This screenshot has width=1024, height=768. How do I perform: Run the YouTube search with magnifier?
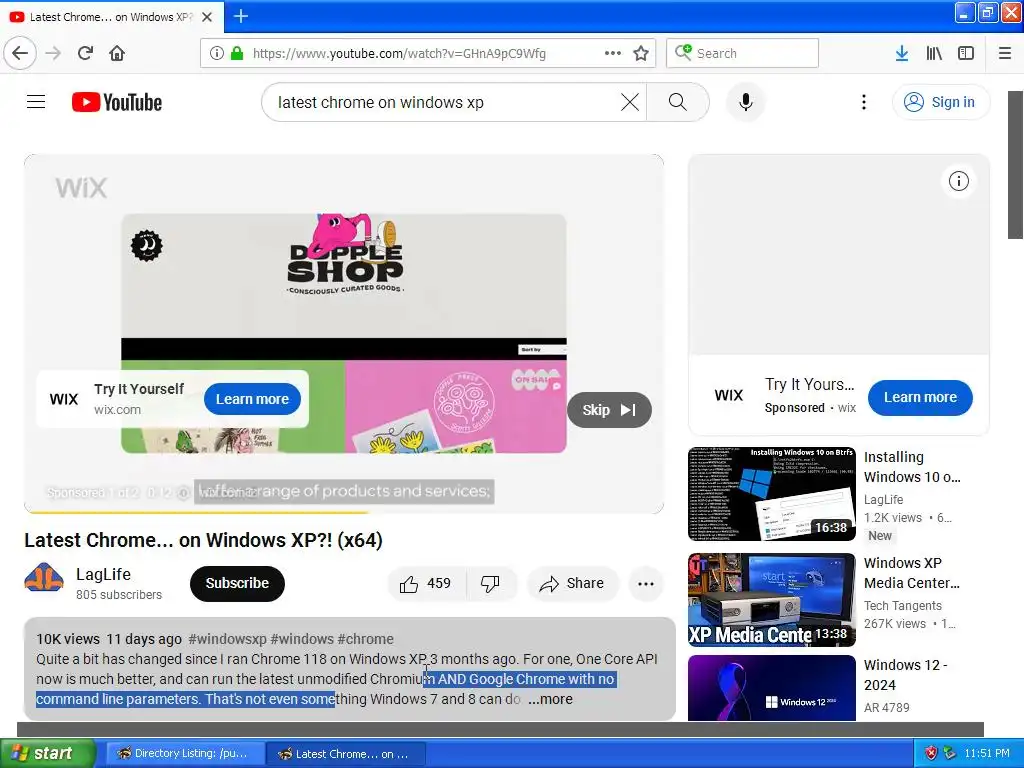pyautogui.click(x=678, y=102)
